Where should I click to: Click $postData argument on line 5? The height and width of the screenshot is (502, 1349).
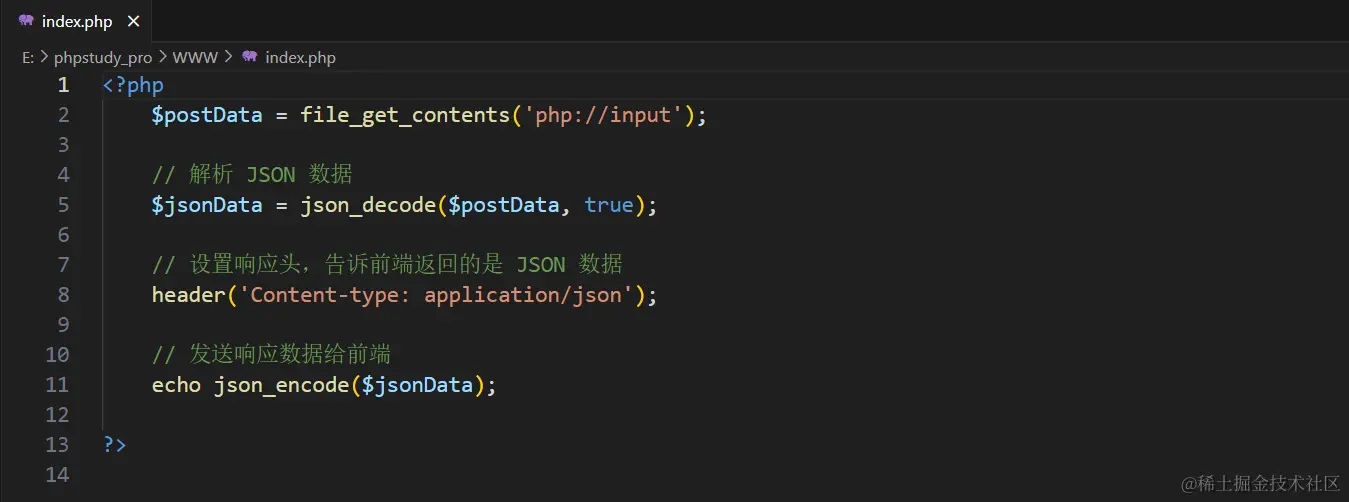pos(504,205)
